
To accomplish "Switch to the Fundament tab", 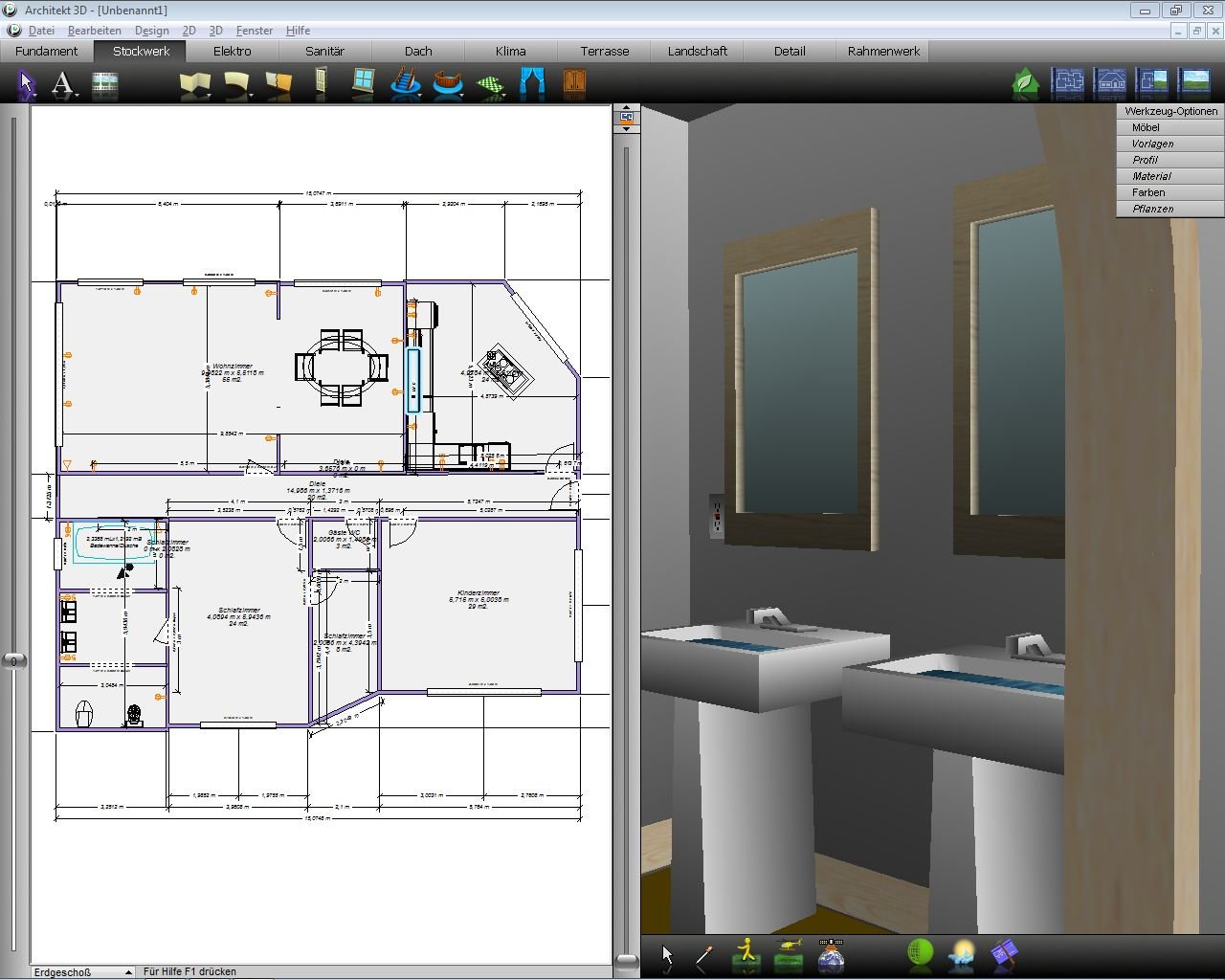I will (x=46, y=51).
